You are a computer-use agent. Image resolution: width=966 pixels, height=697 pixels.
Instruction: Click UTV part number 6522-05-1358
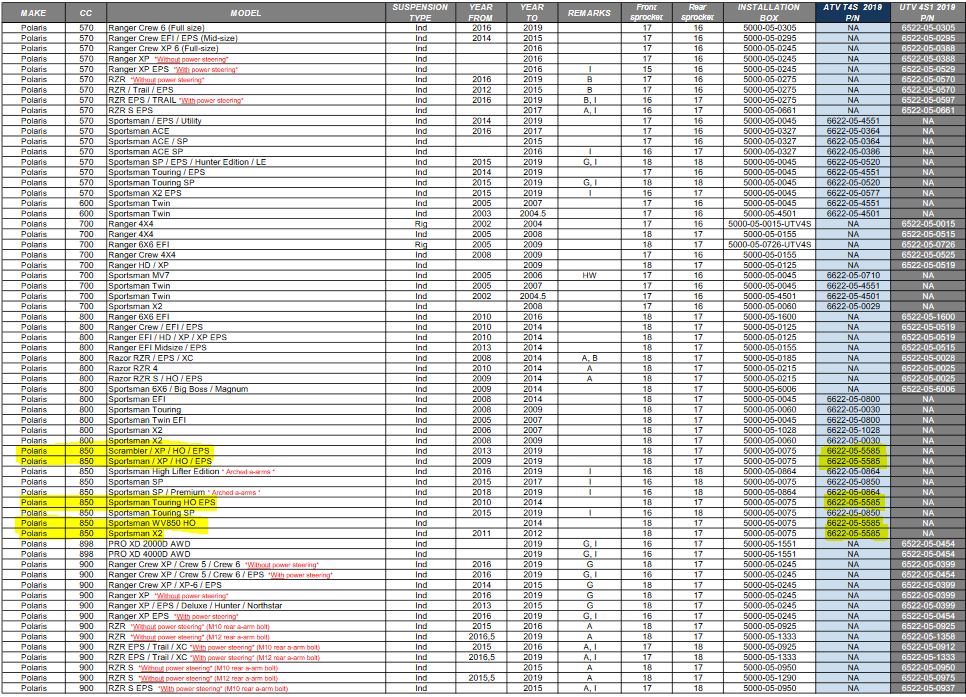click(927, 637)
